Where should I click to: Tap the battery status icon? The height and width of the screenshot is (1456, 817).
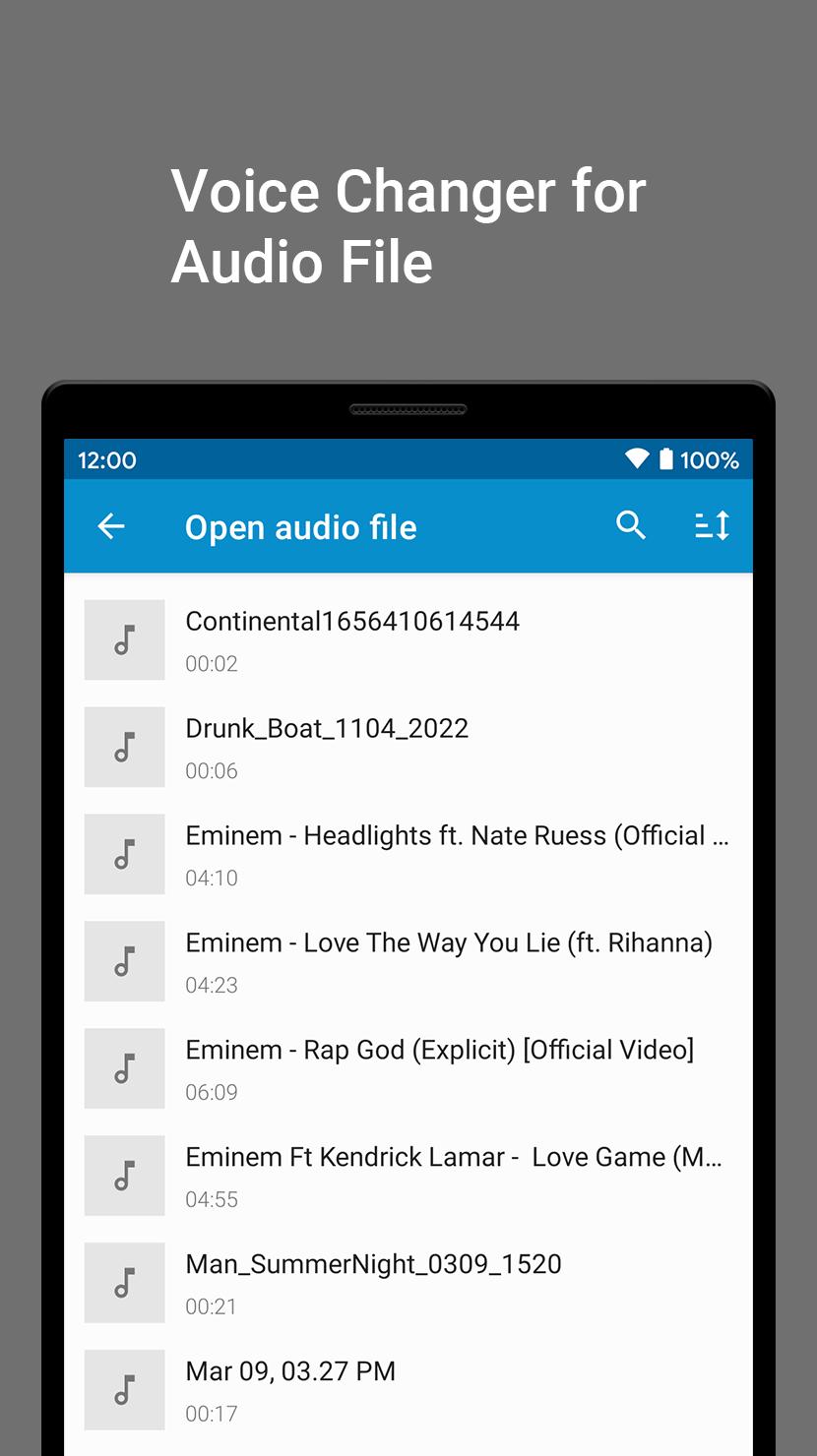(666, 459)
